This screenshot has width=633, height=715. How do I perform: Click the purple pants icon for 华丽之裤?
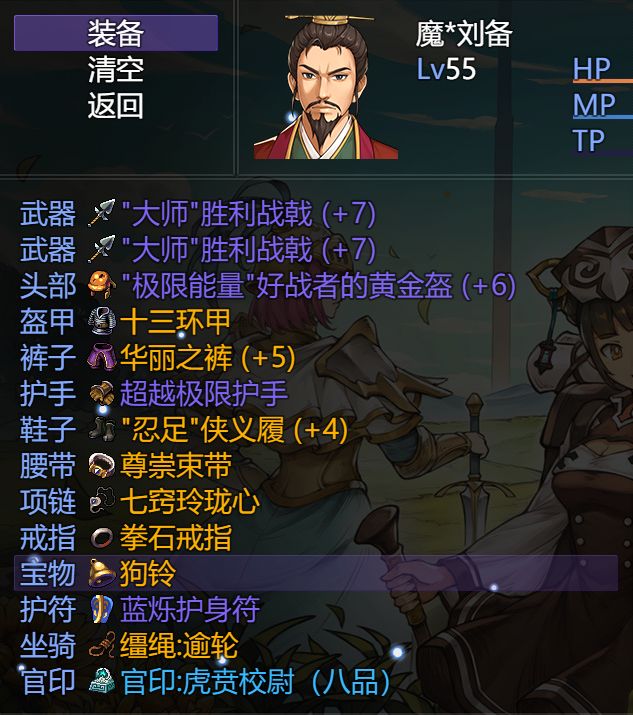pos(101,357)
